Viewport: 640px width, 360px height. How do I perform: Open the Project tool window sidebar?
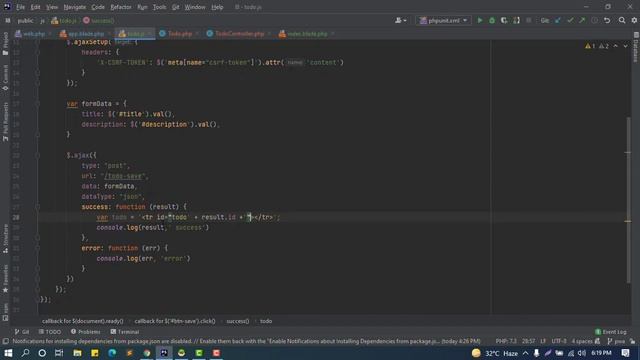pyautogui.click(x=5, y=44)
